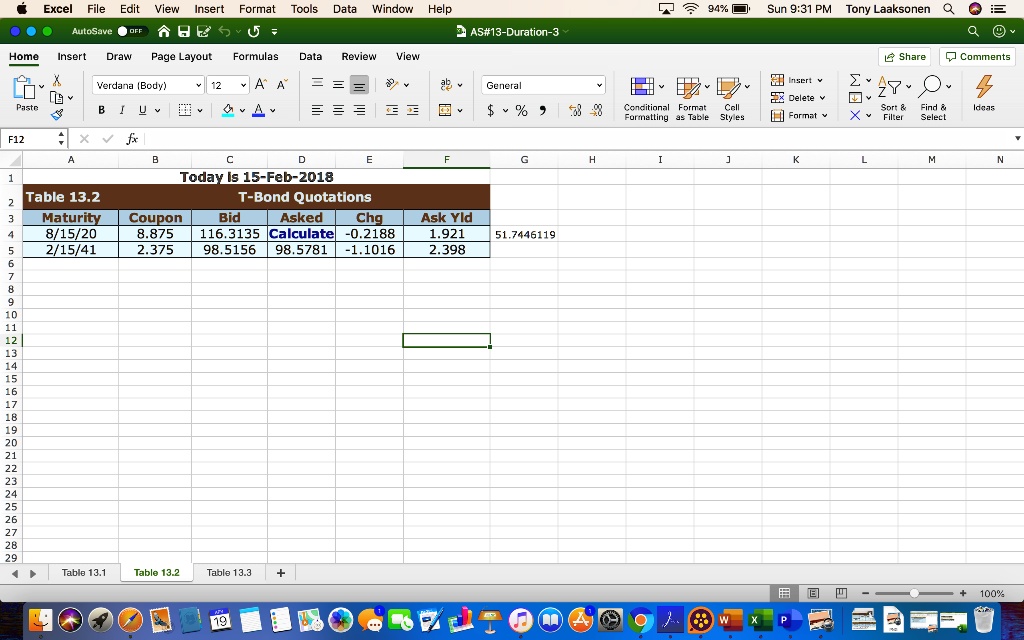Click the Name Box showing F12
The height and width of the screenshot is (640, 1024).
(34, 139)
